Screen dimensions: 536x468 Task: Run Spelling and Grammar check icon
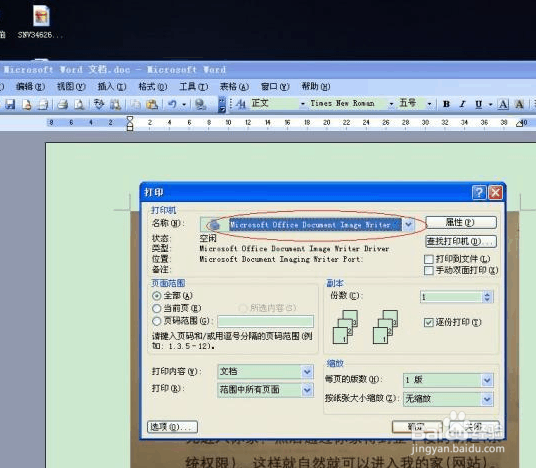[99, 104]
